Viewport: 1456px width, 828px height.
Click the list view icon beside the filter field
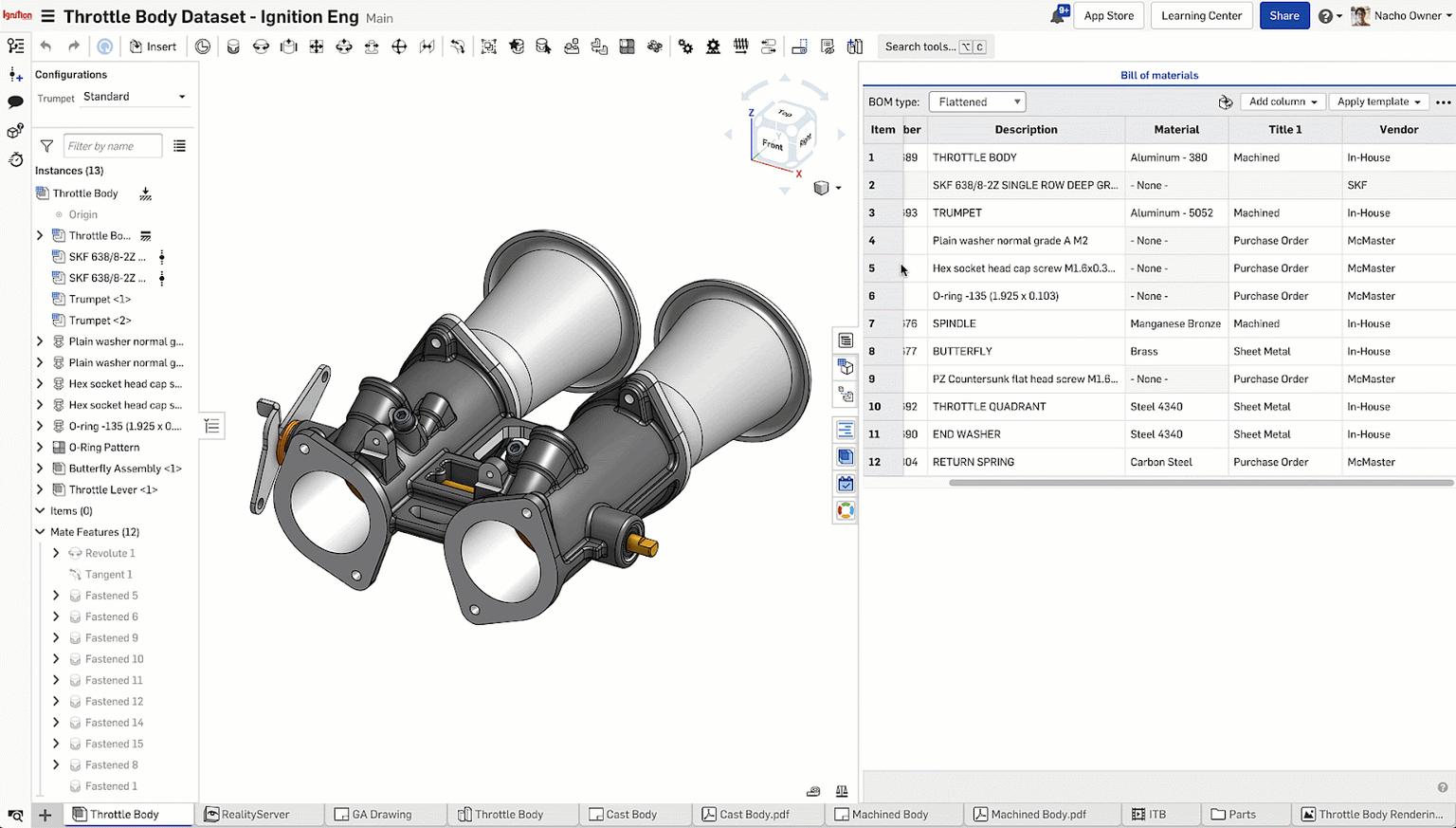180,145
